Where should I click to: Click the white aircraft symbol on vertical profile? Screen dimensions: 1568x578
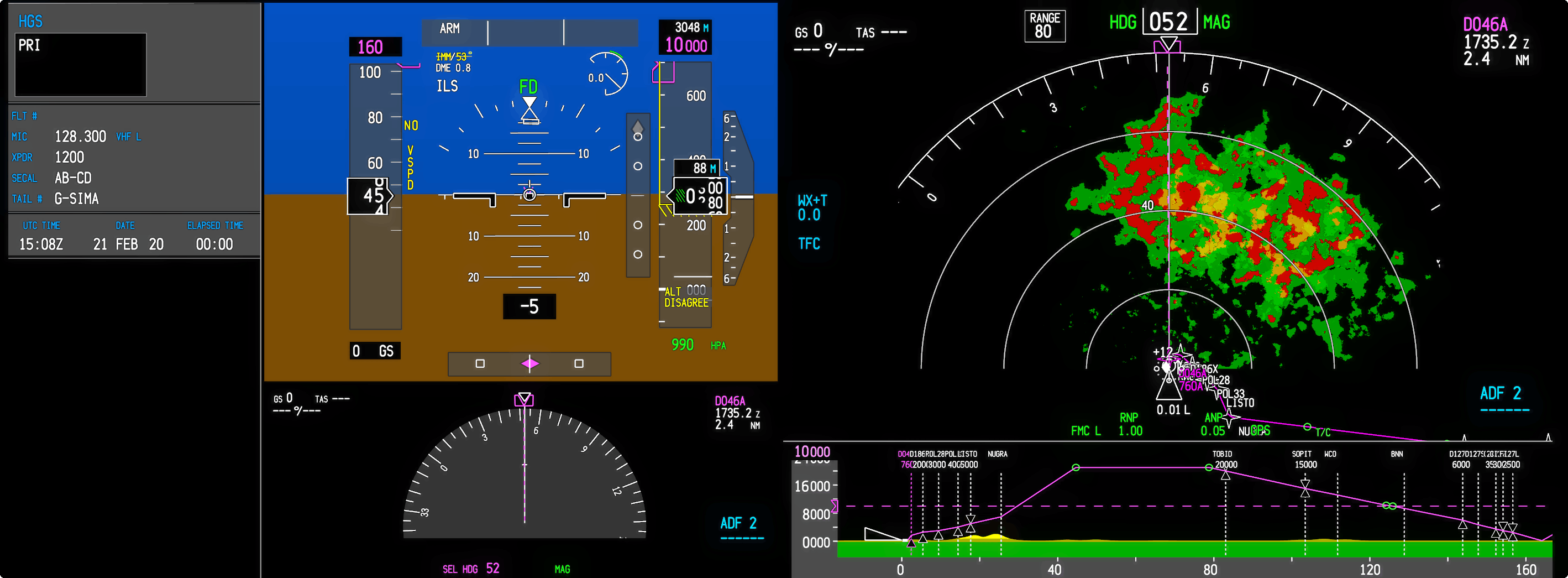click(x=882, y=534)
